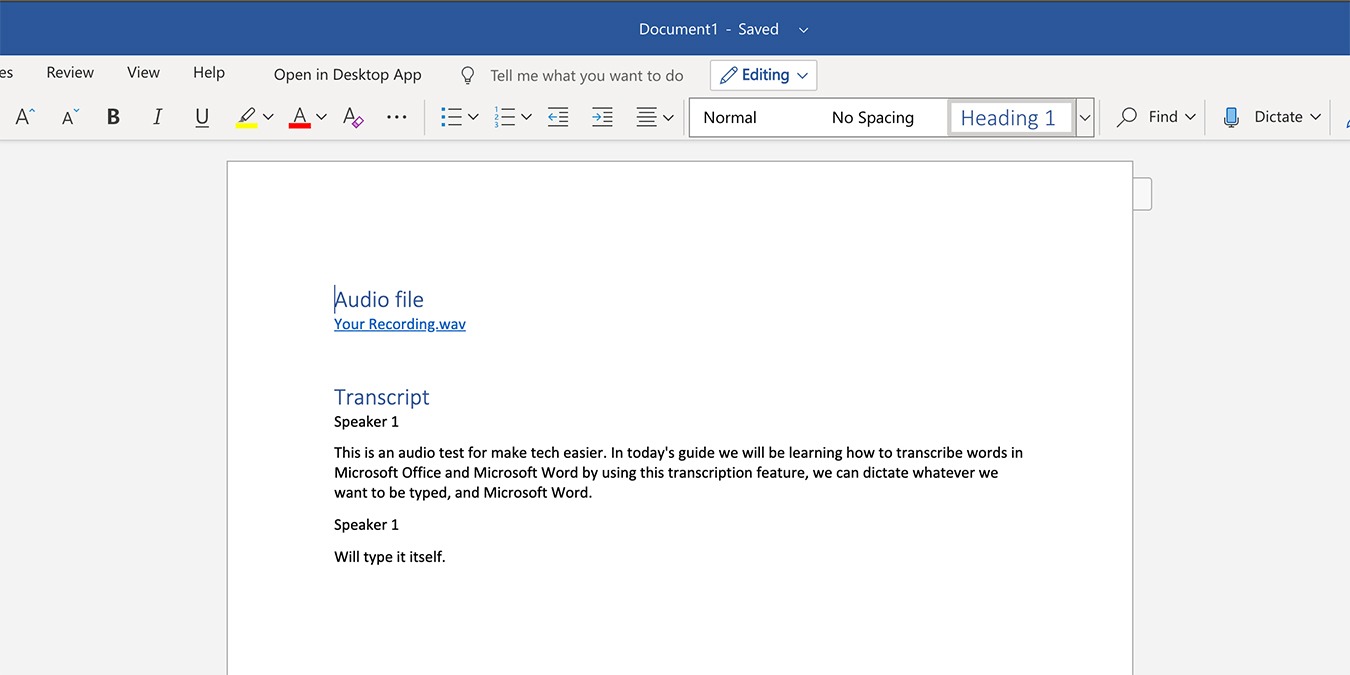
Task: Select the red Font Color swatch
Action: tap(299, 116)
